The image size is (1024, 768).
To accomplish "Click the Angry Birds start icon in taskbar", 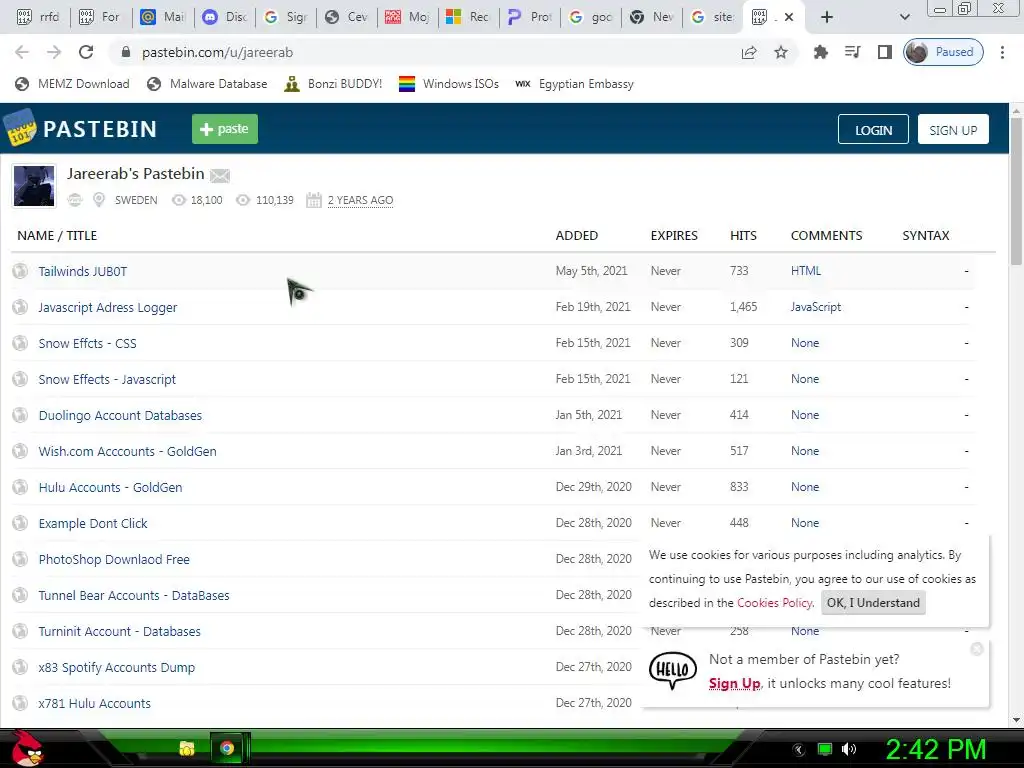I will click(26, 748).
